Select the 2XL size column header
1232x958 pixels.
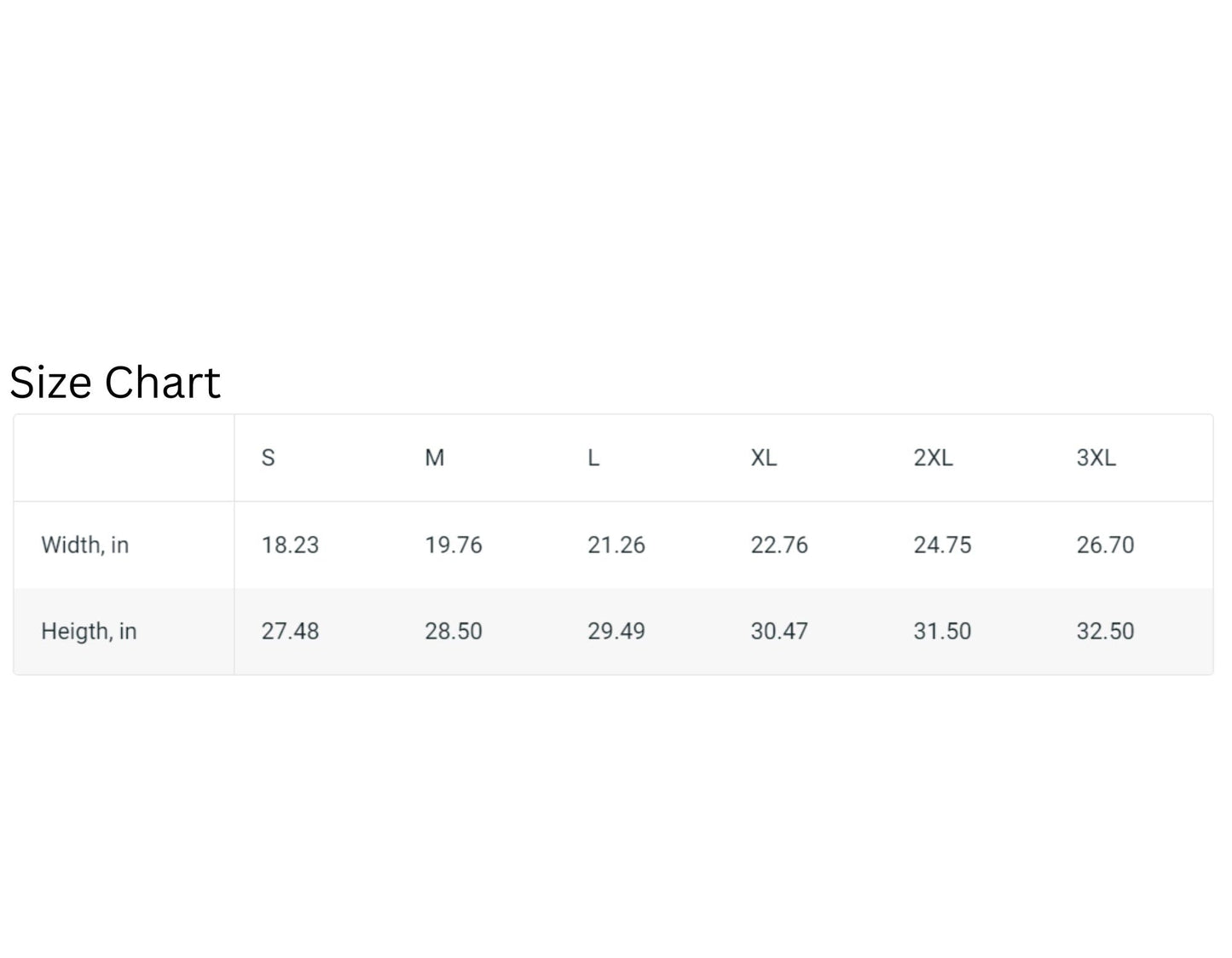coord(933,459)
